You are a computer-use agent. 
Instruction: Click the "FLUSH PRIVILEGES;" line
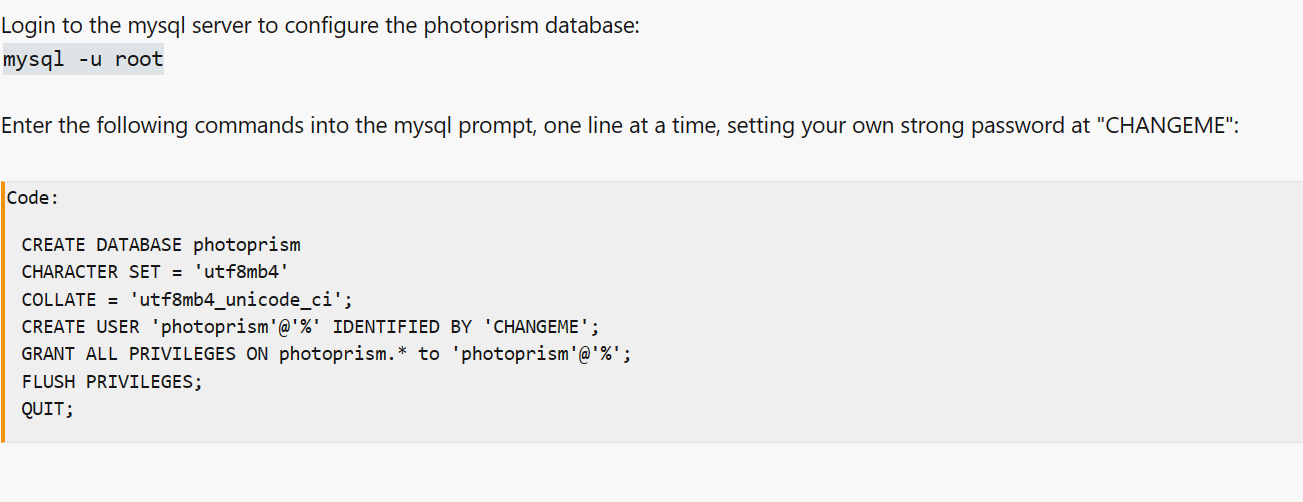click(112, 381)
